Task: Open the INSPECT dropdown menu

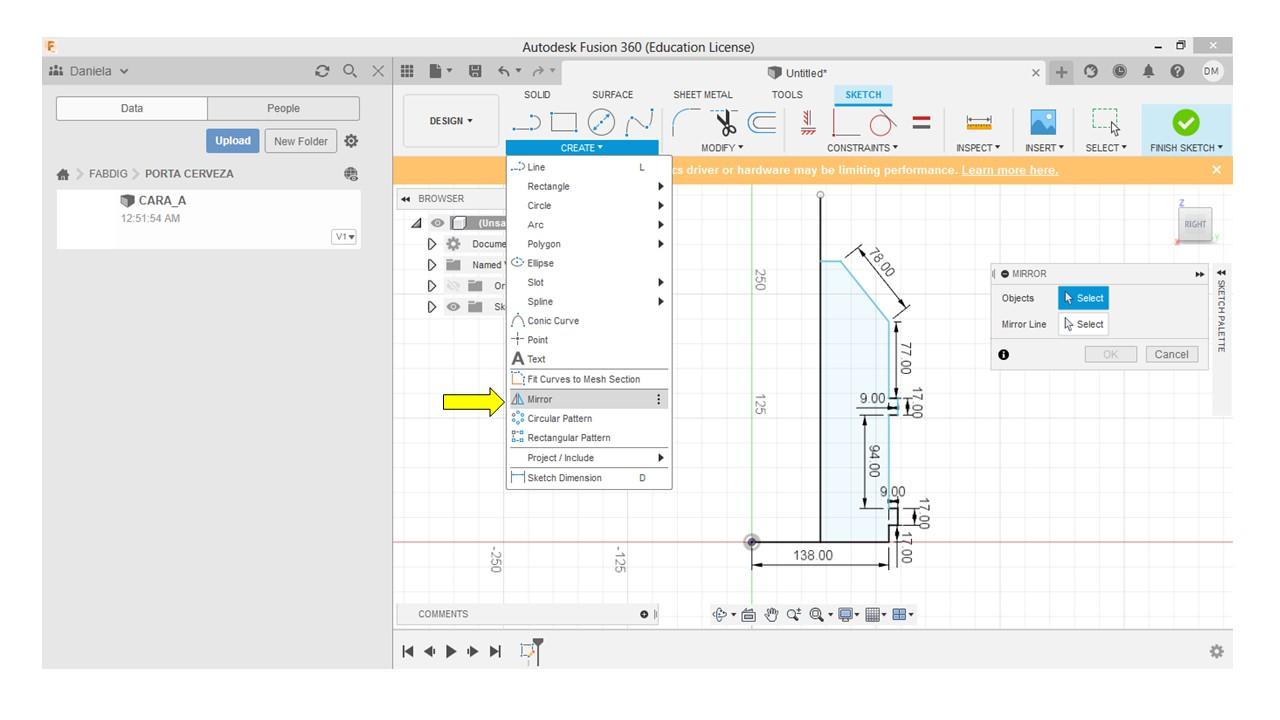Action: (x=977, y=148)
